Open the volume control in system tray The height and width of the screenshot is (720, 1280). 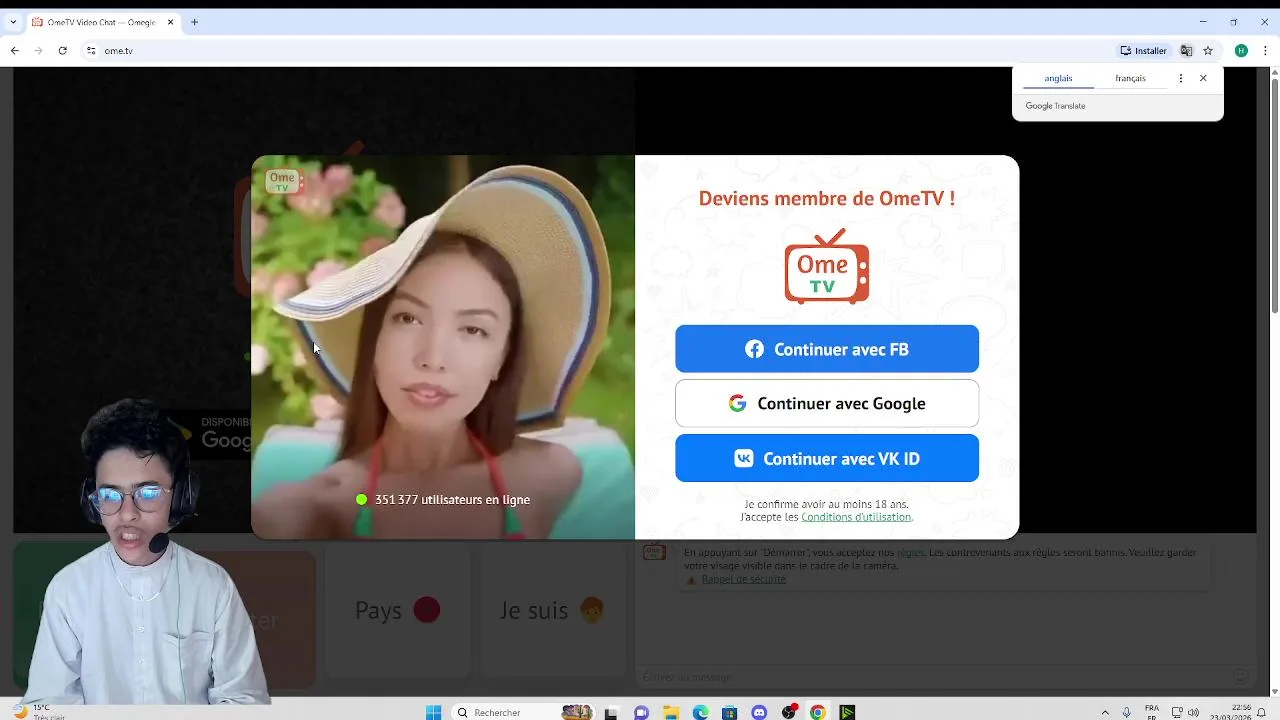point(1193,713)
